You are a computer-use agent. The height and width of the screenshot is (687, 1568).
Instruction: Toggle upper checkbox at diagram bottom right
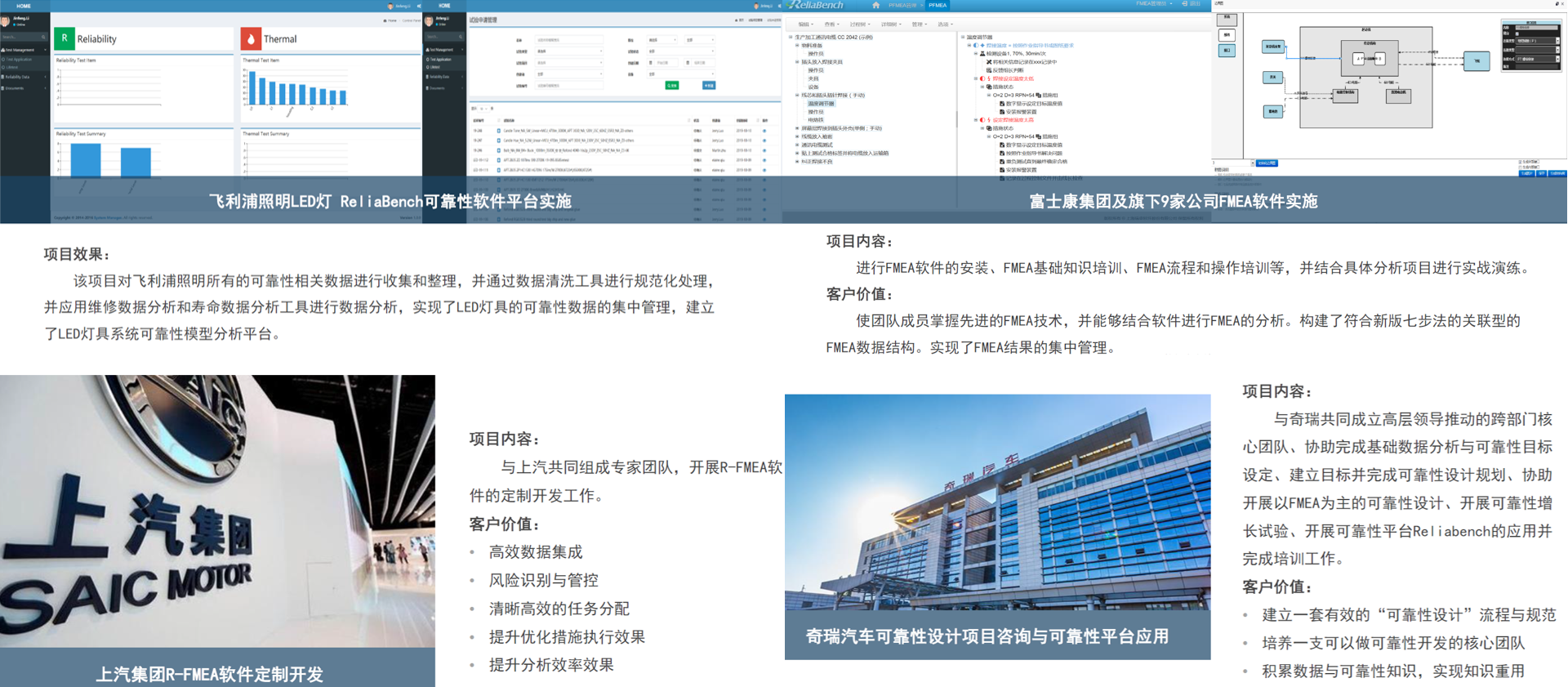pyautogui.click(x=1521, y=162)
